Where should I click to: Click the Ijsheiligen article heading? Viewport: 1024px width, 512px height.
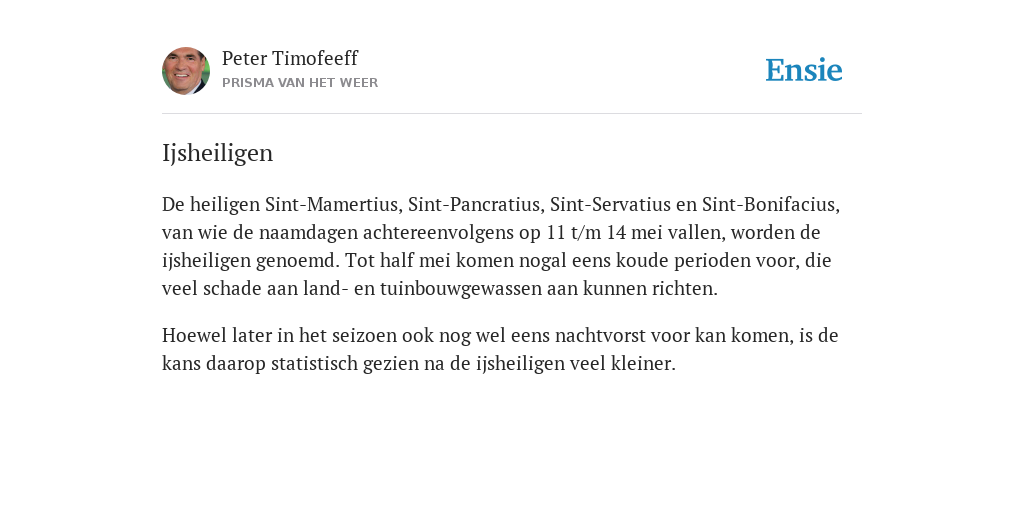tap(217, 153)
